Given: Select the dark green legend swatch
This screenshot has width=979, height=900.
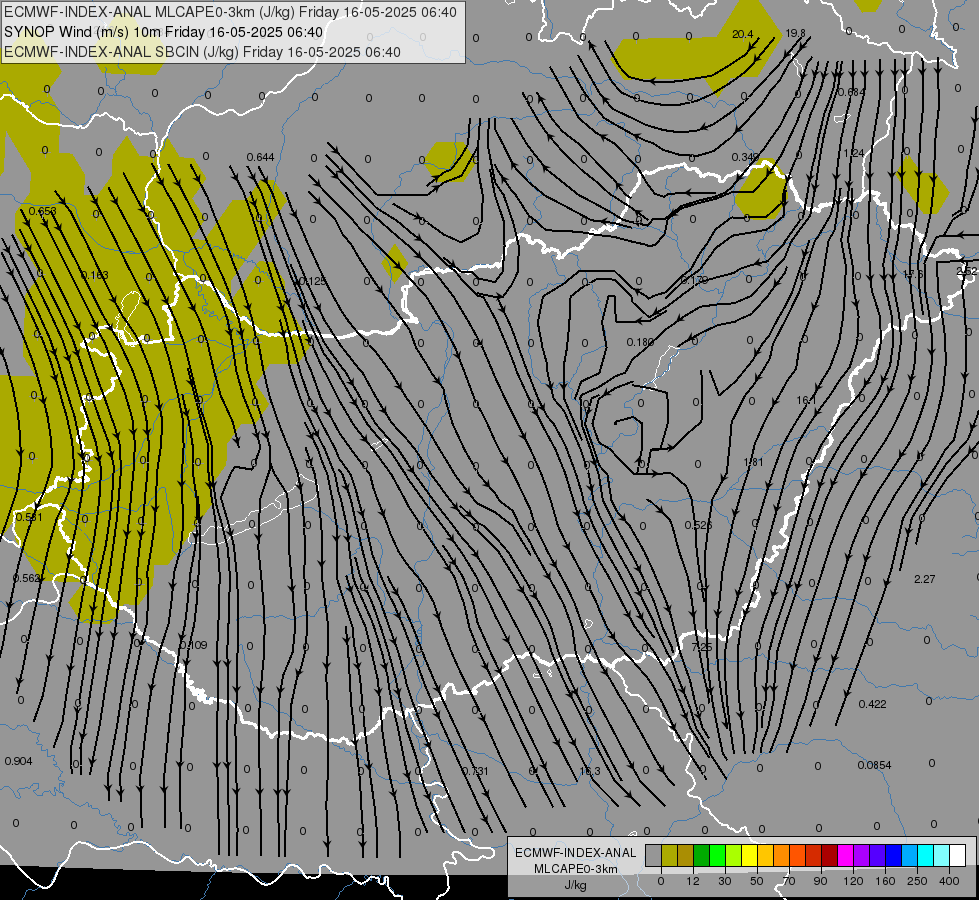Looking at the screenshot, I should tap(702, 856).
